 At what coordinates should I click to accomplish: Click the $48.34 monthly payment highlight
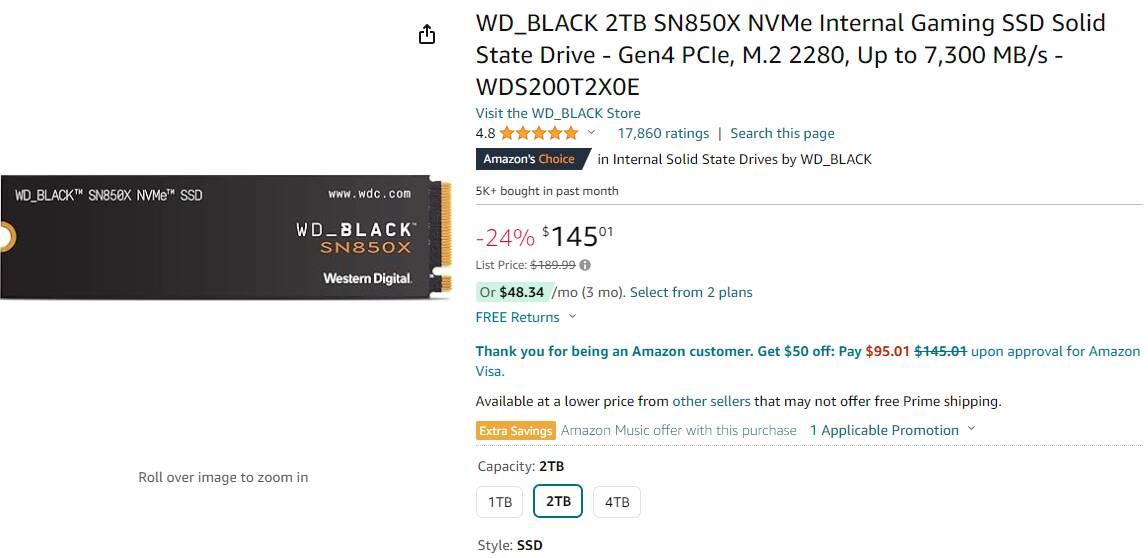[512, 292]
